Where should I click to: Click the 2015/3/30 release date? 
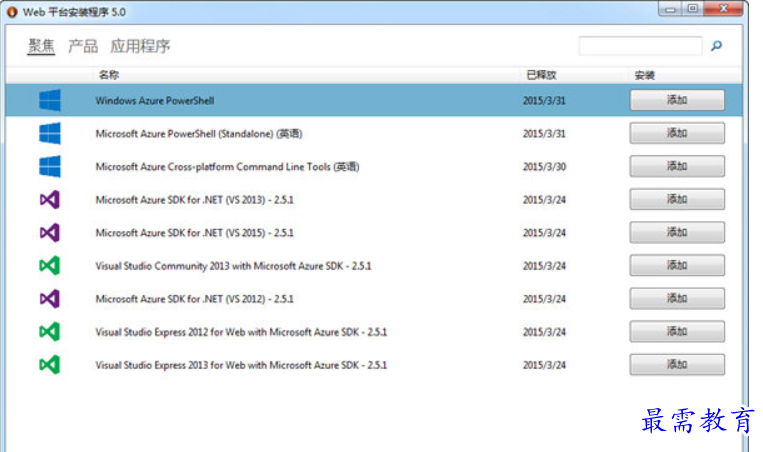544,167
